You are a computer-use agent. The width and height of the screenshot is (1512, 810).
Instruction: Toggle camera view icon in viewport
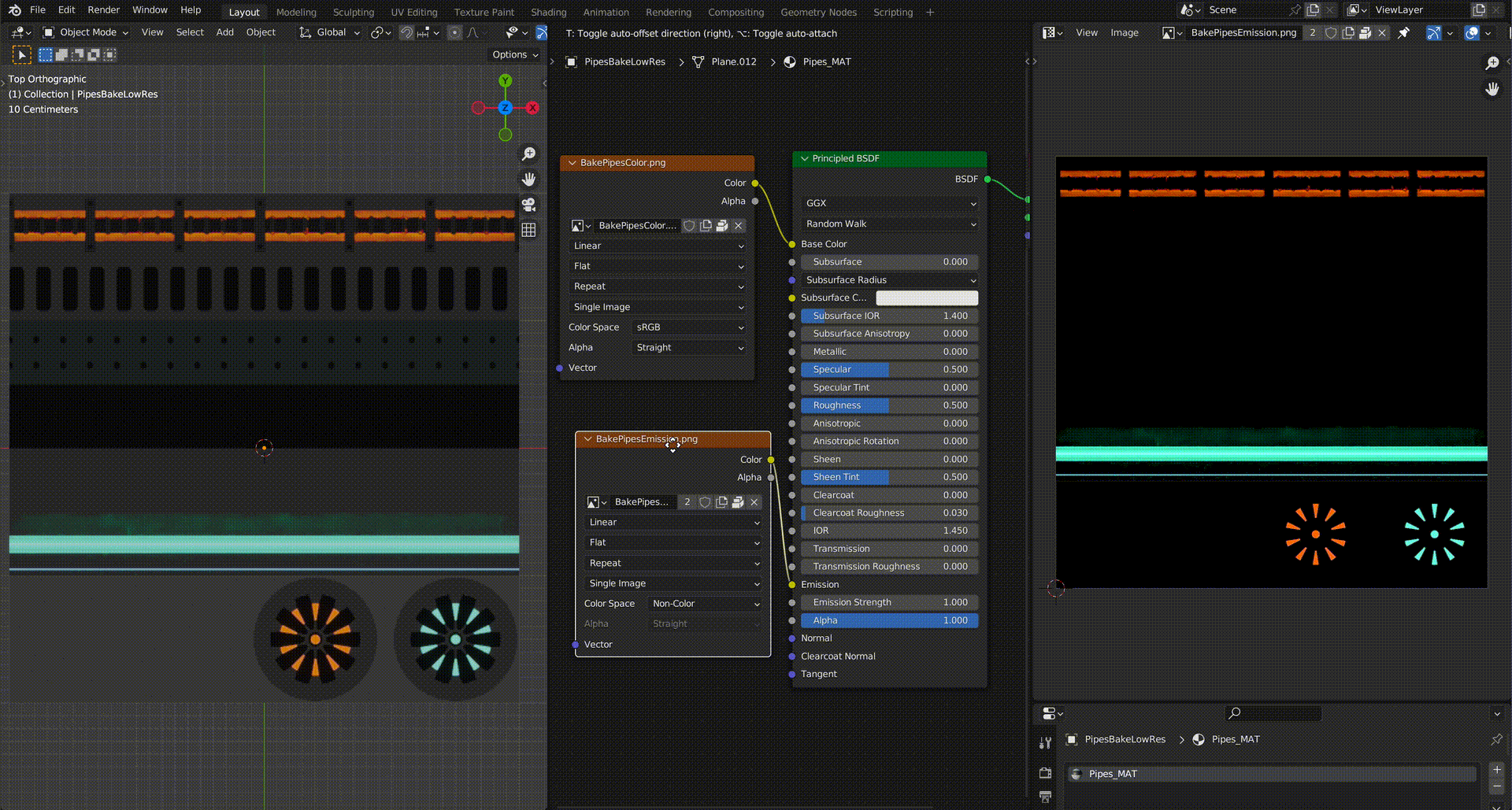(528, 205)
